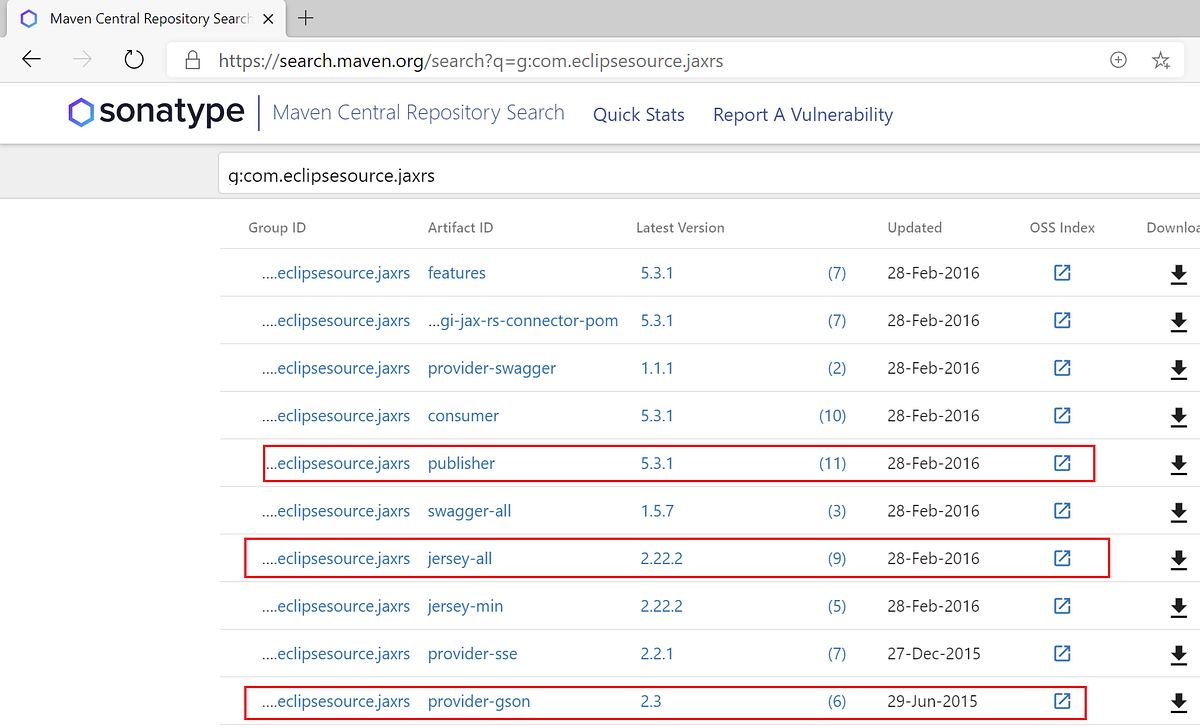Screen dimensions: 1200x728
Task: Reload the current page
Action: tap(134, 60)
